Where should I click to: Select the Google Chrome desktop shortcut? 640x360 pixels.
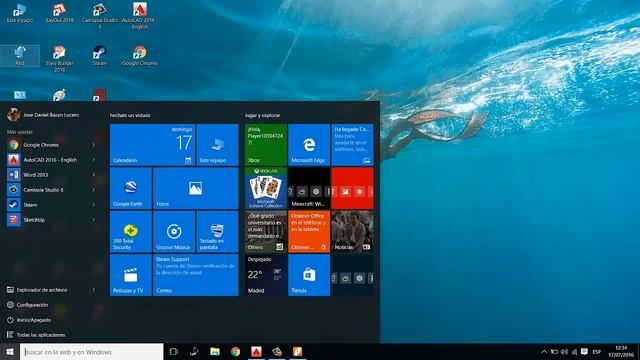[x=140, y=56]
